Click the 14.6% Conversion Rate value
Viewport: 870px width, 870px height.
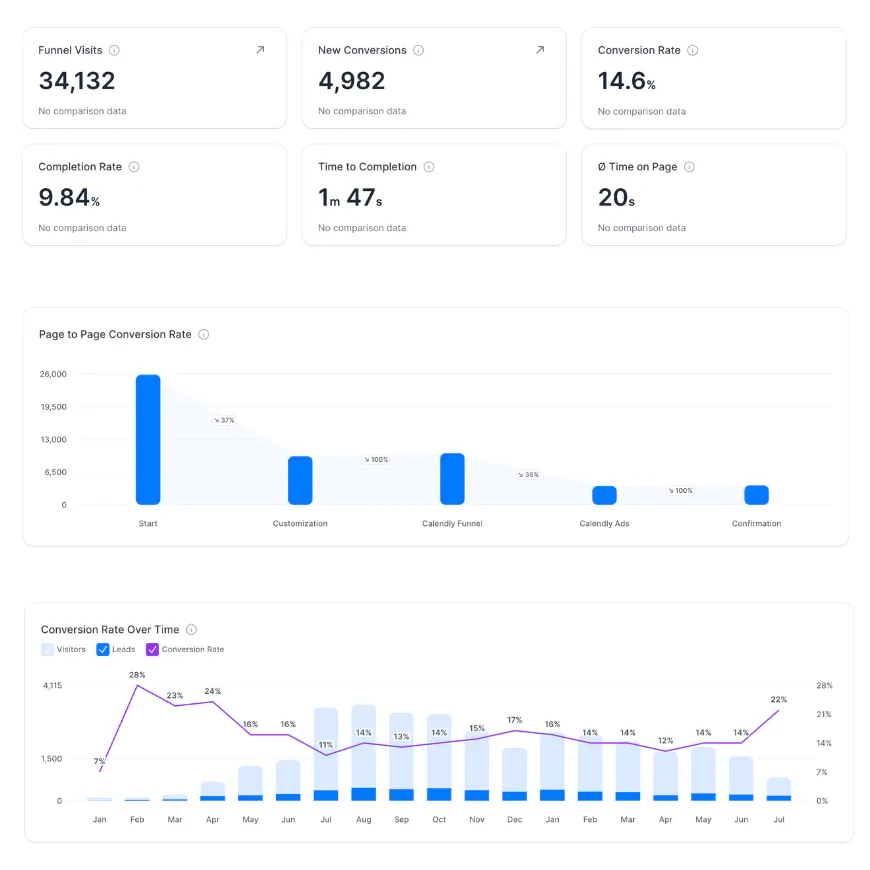click(627, 82)
